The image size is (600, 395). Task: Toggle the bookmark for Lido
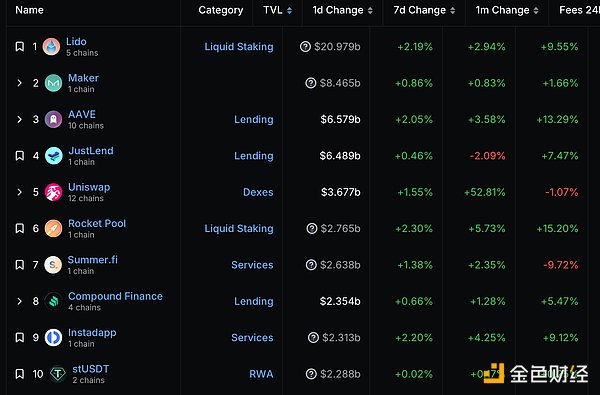click(x=20, y=47)
